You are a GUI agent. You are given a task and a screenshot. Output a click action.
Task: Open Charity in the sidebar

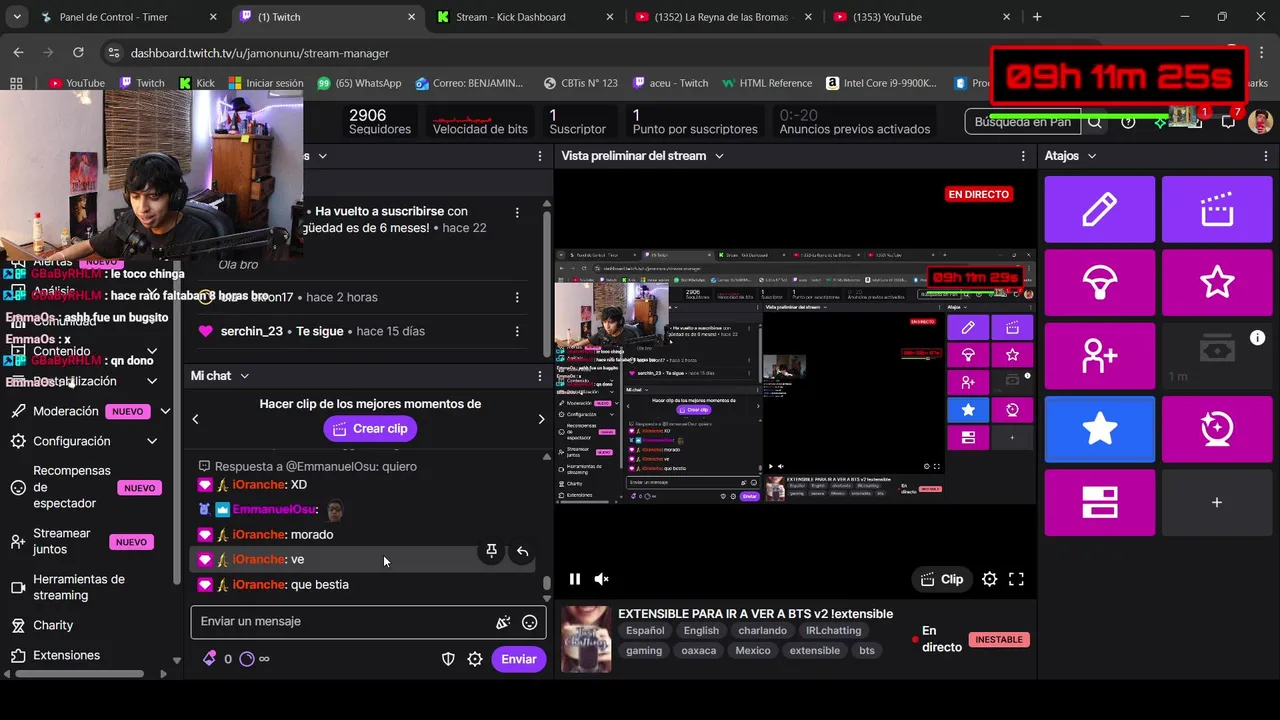click(x=53, y=625)
